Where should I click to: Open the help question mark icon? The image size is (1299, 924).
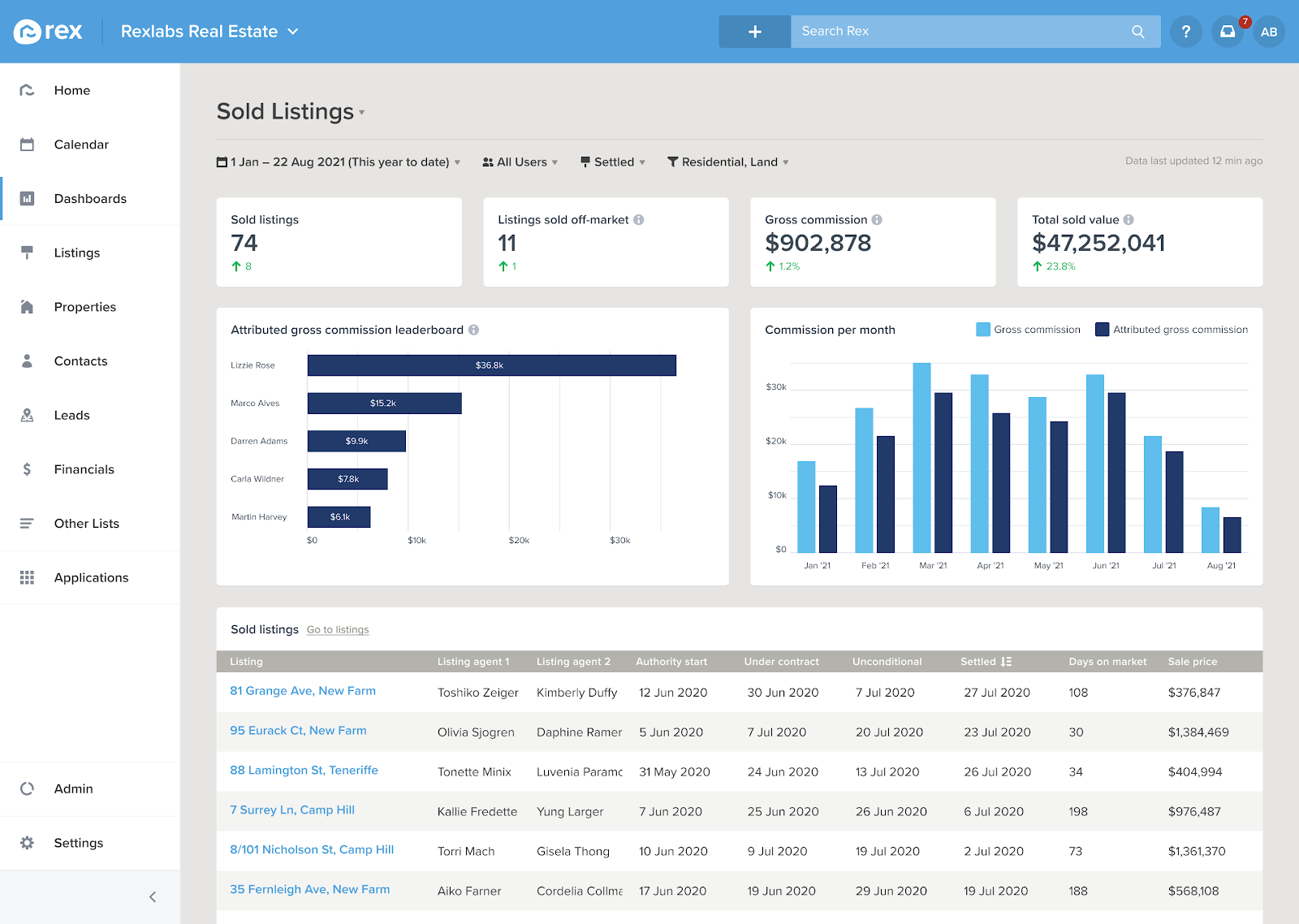click(1185, 32)
